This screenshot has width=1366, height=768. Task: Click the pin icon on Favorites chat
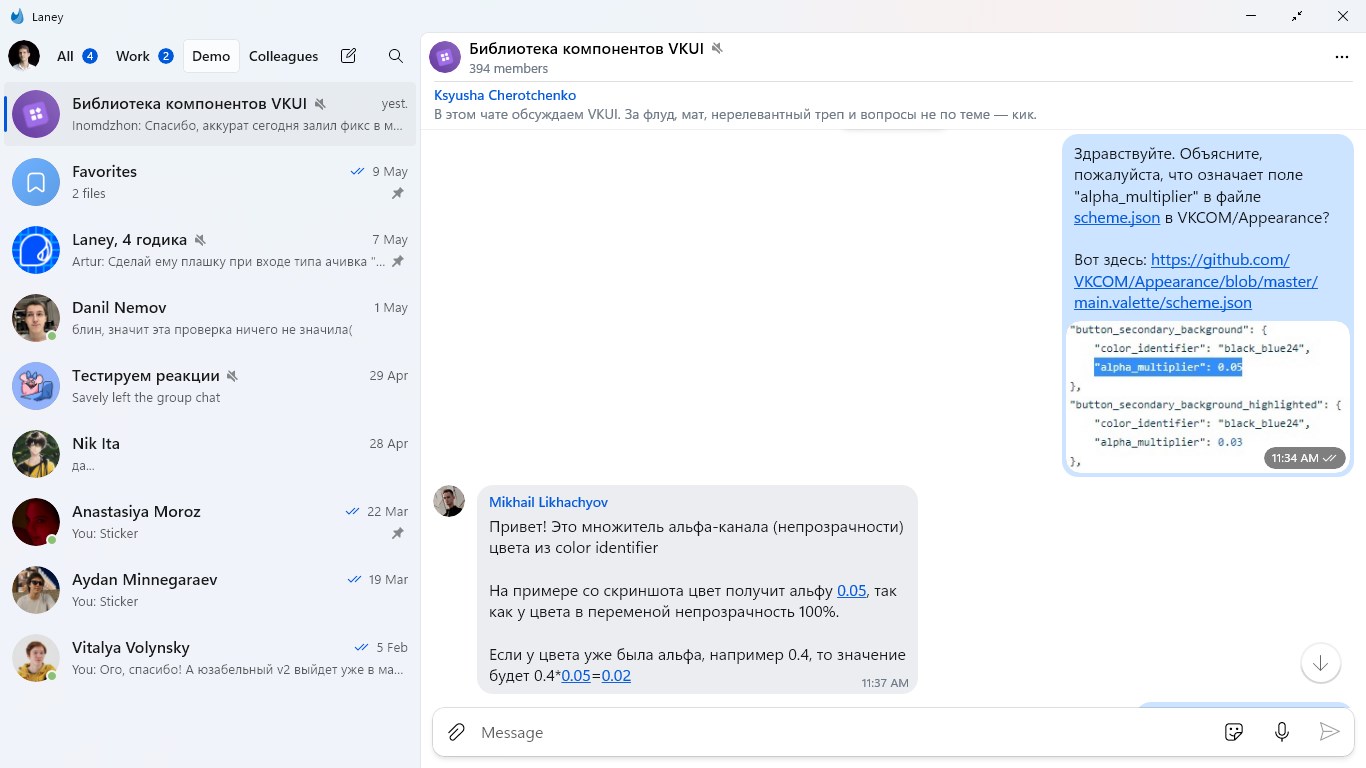[x=397, y=194]
